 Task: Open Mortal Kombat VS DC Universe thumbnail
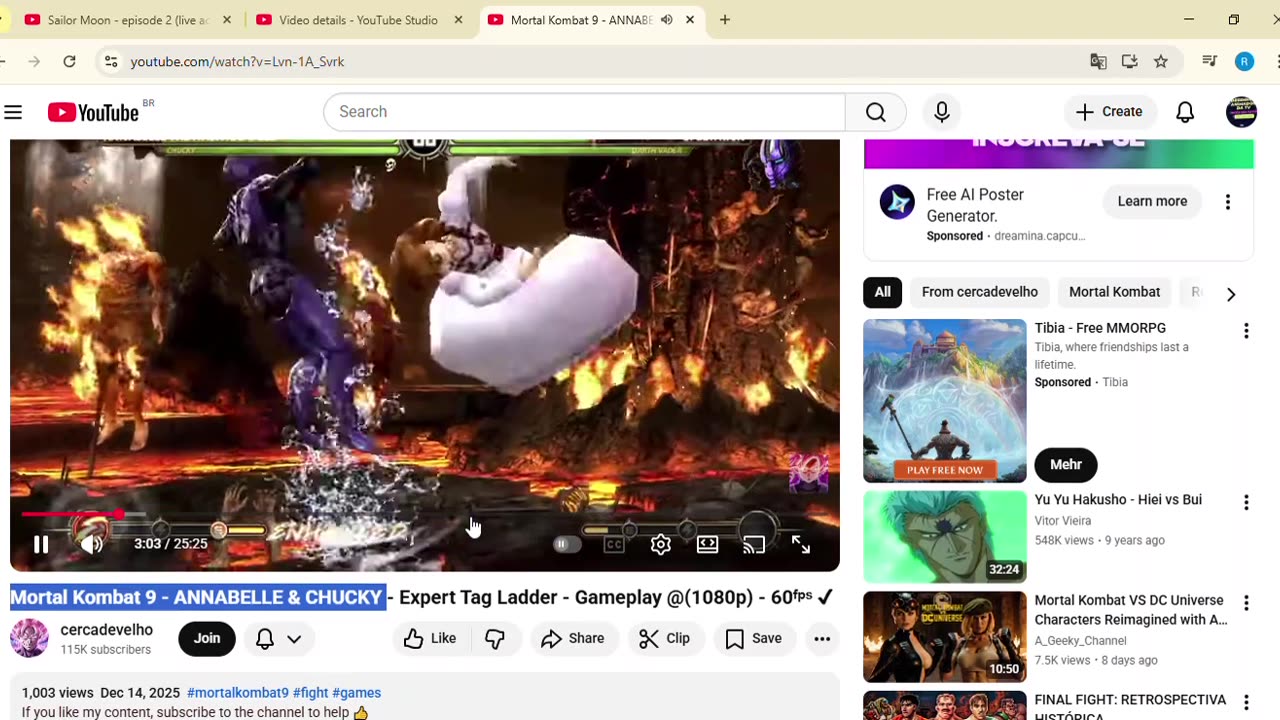945,637
